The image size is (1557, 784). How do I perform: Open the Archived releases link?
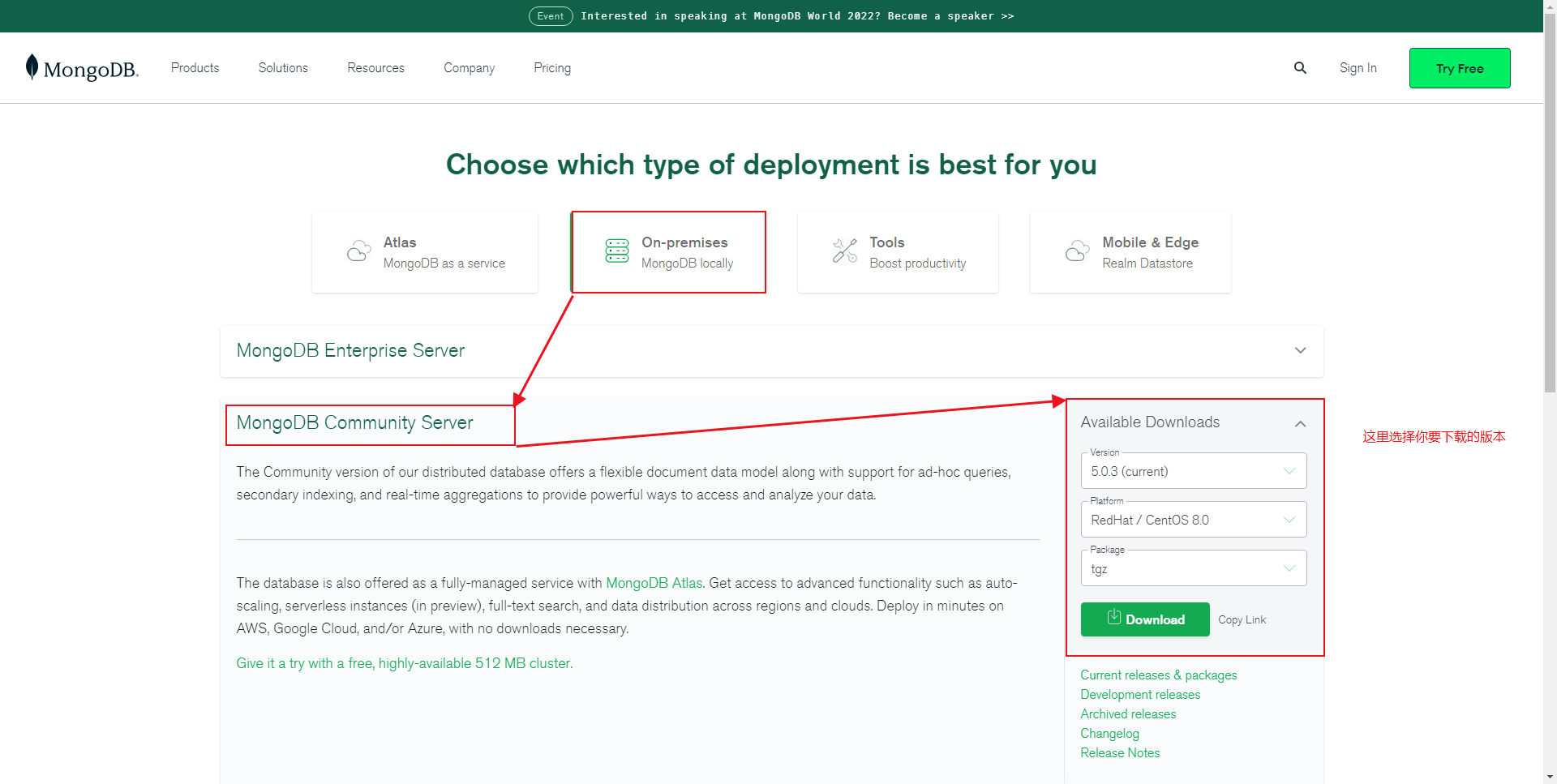(x=1128, y=713)
